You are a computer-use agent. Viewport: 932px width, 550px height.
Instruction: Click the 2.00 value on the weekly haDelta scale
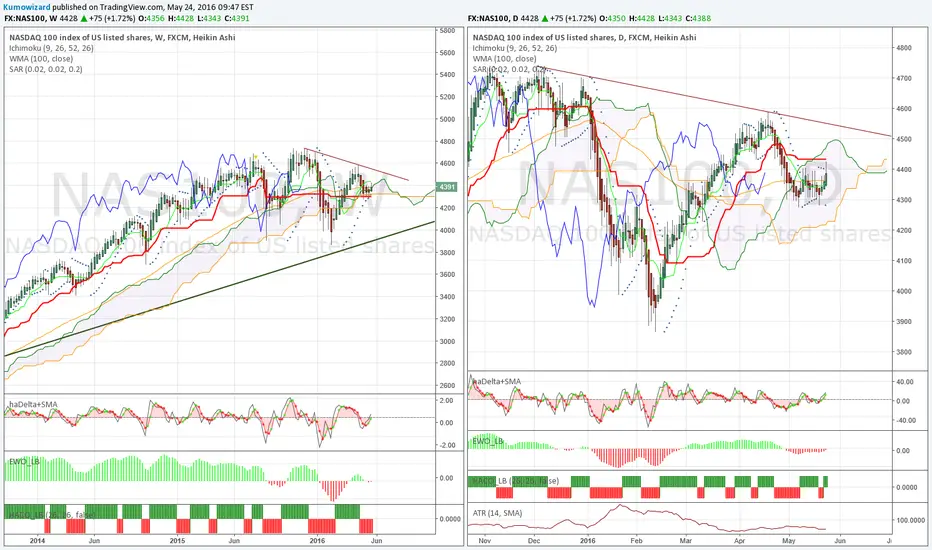pyautogui.click(x=446, y=401)
